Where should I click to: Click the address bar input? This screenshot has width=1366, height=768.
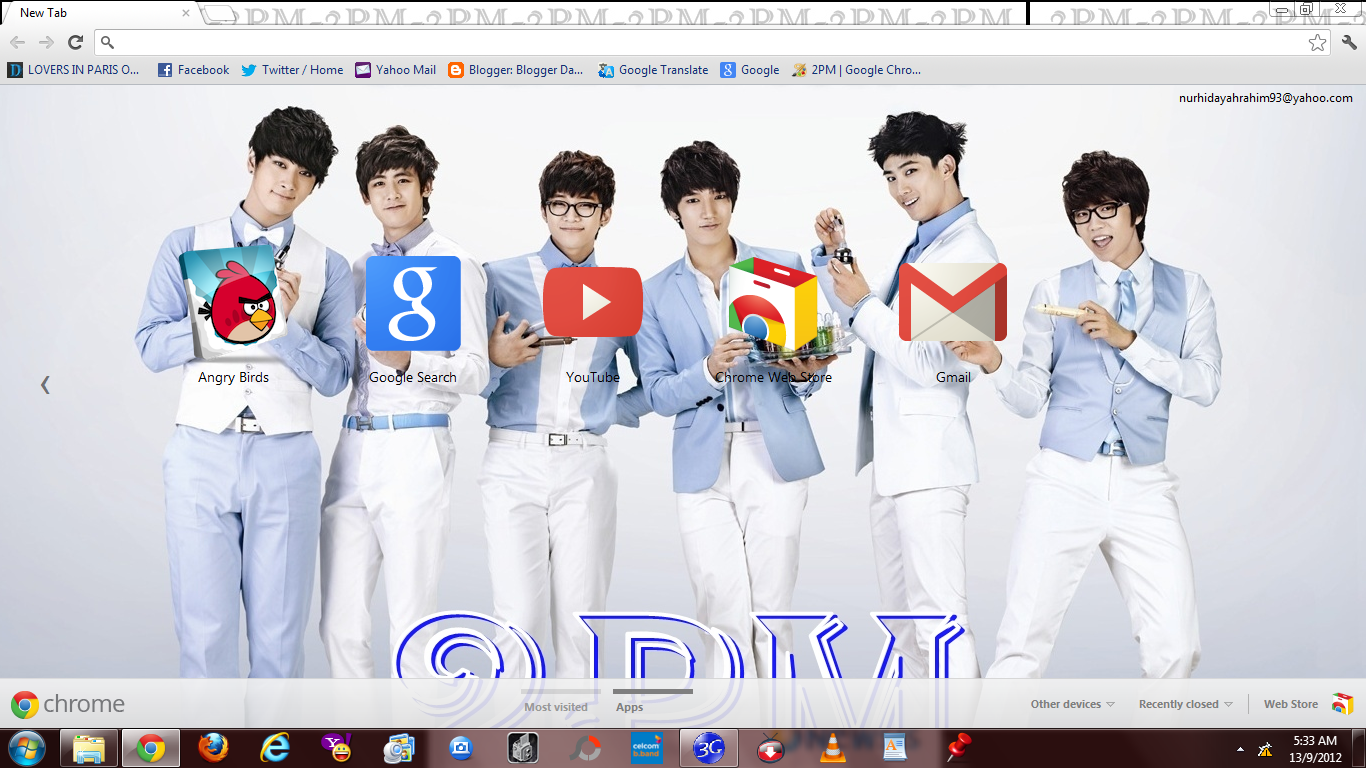pyautogui.click(x=710, y=42)
